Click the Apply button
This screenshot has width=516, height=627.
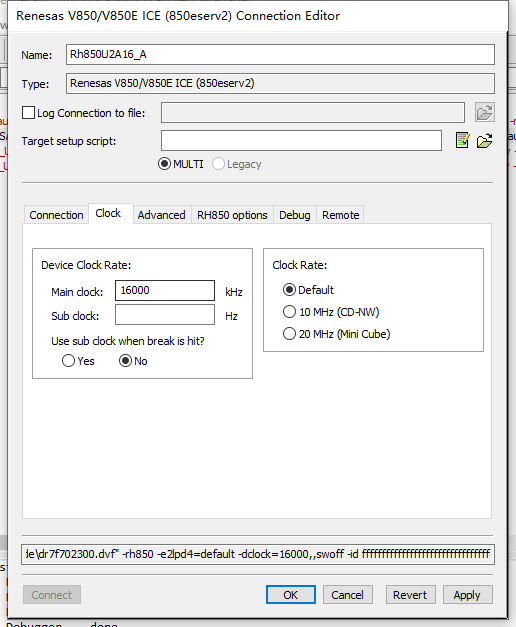pyautogui.click(x=467, y=595)
